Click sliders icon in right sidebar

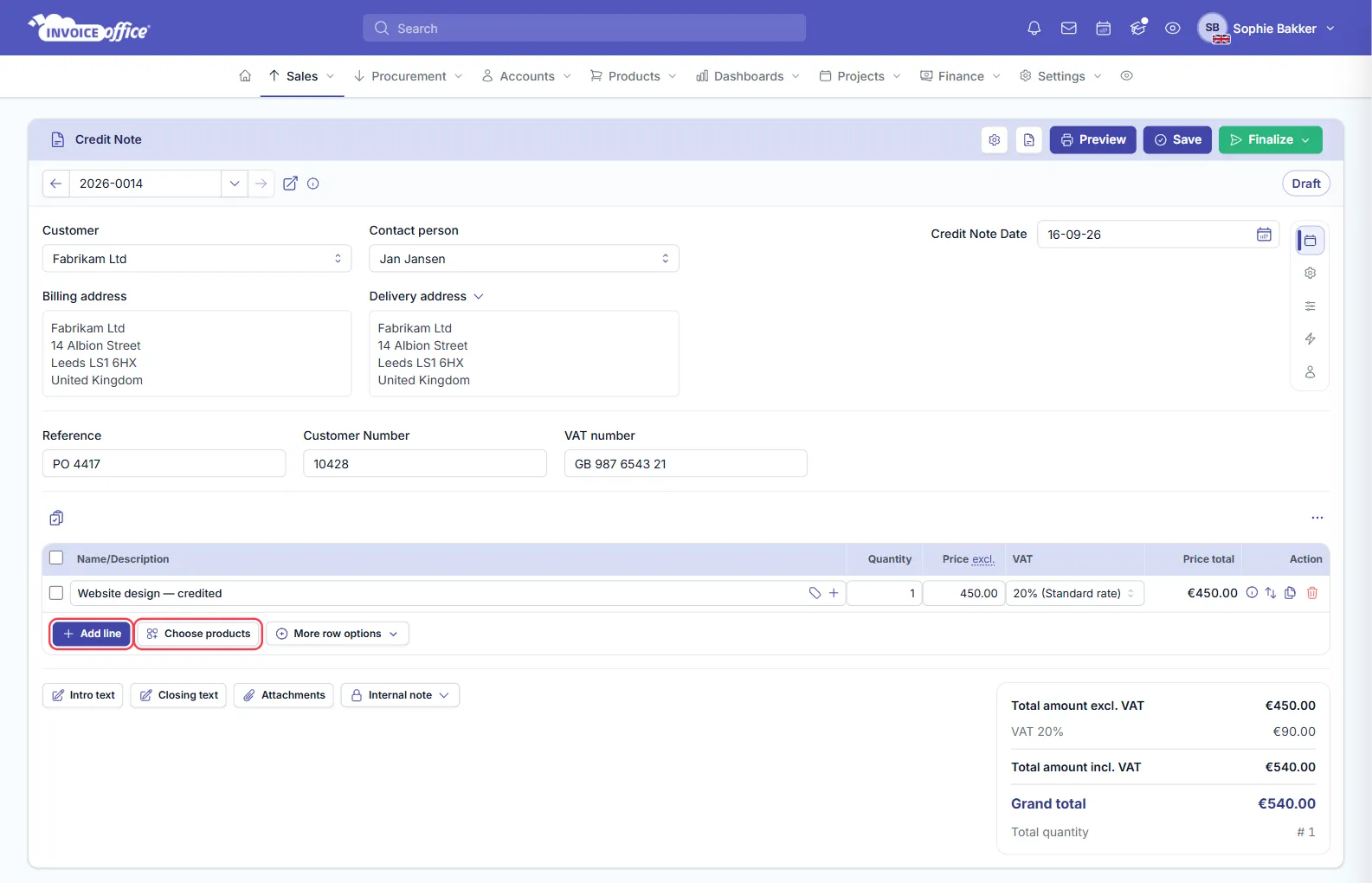[x=1310, y=306]
